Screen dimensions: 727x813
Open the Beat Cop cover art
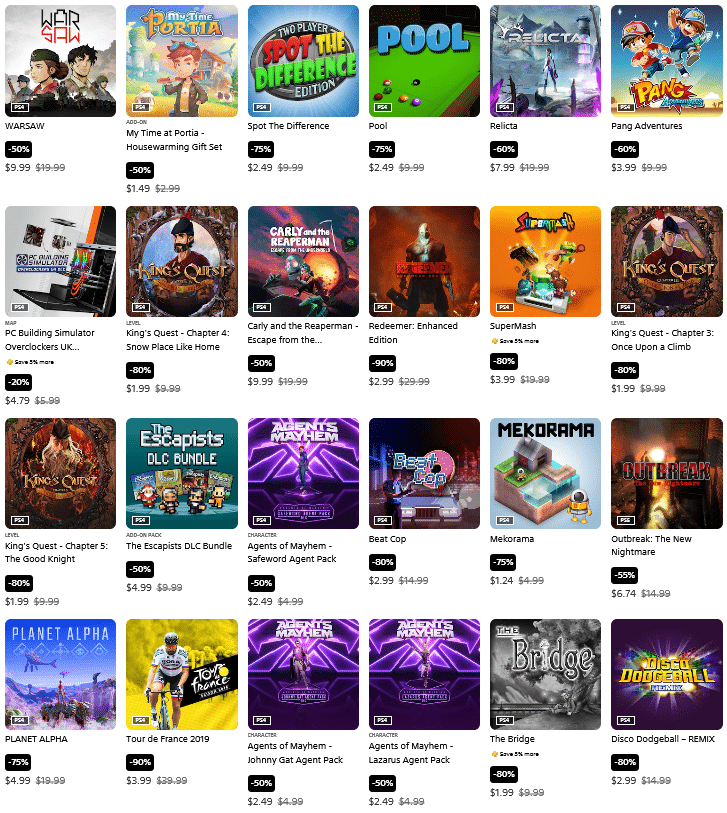[x=424, y=473]
